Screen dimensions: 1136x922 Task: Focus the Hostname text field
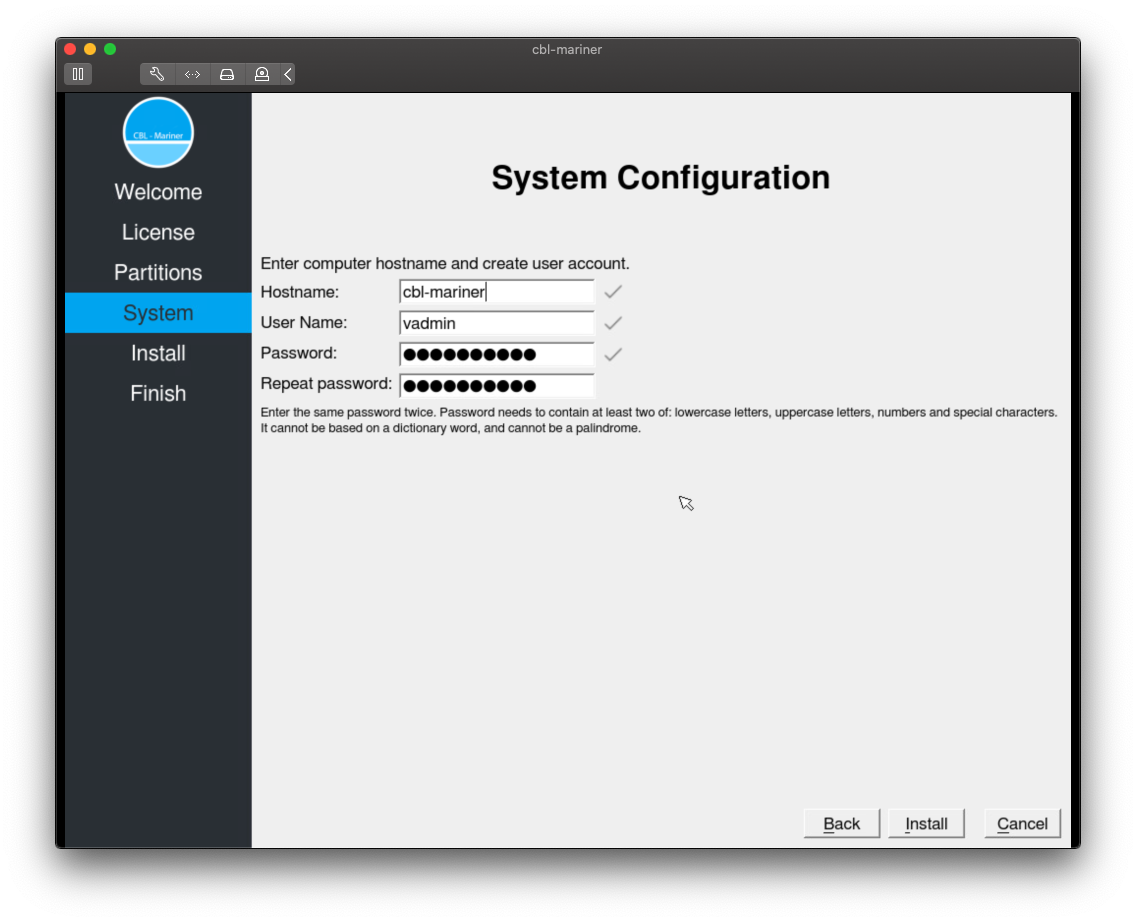tap(496, 292)
